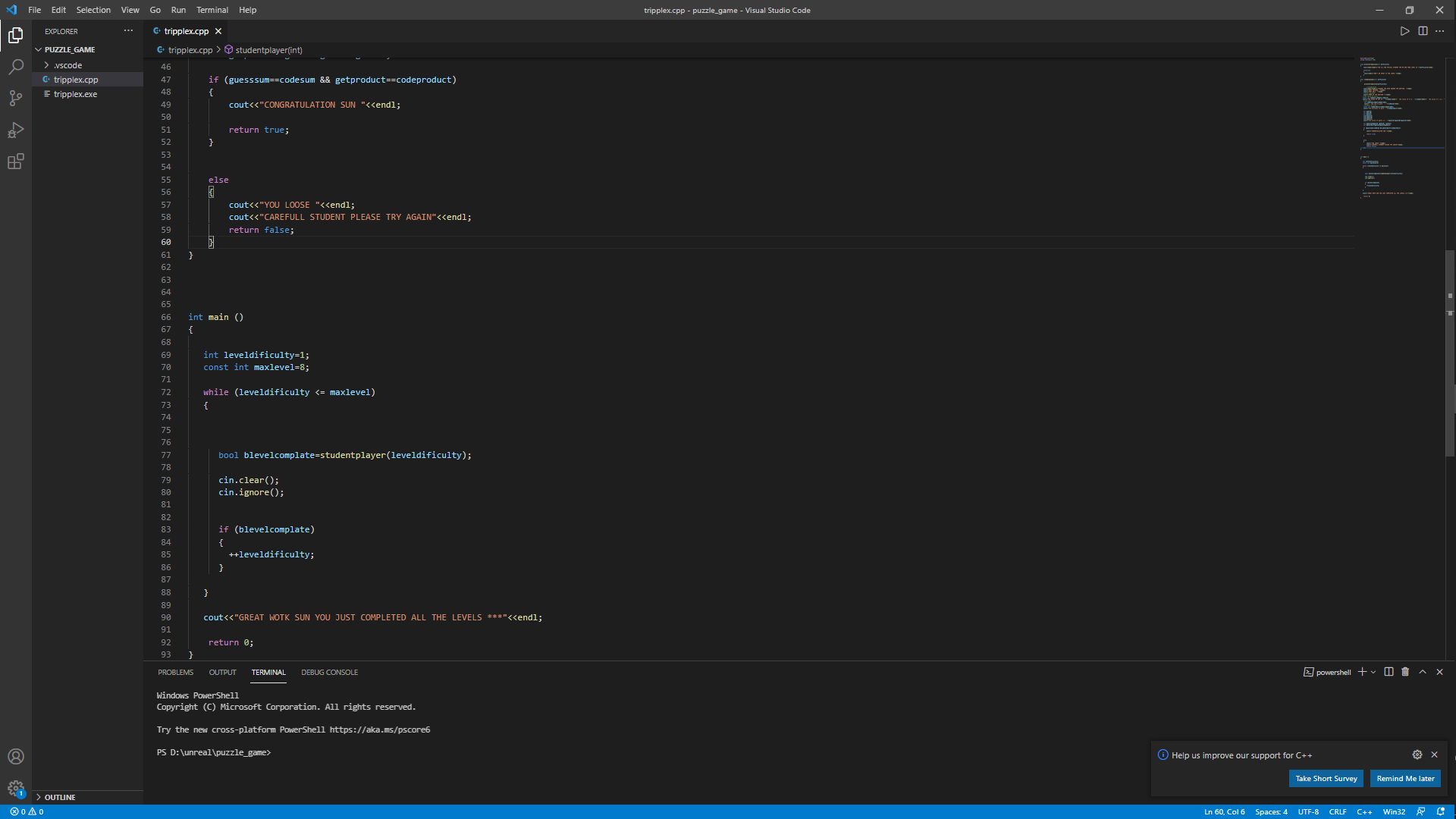
Task: Open the Search view in activity bar
Action: coord(15,67)
